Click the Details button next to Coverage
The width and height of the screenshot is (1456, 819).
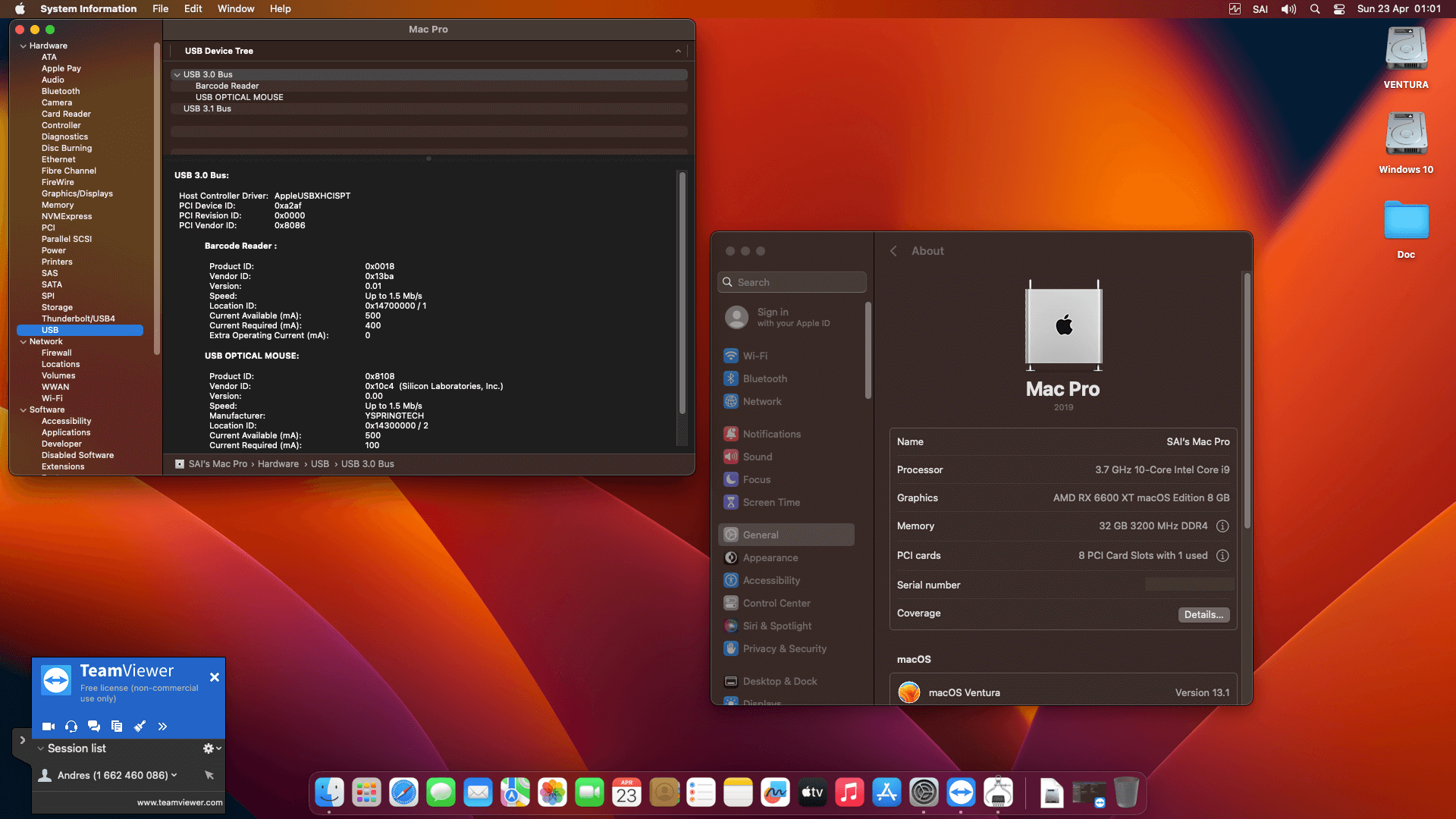click(1203, 614)
